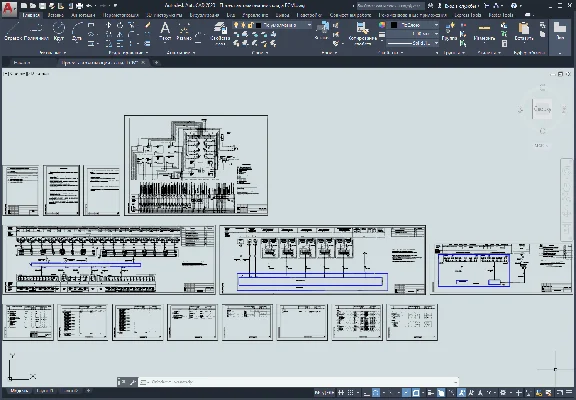Screen dimensions: 576x400
Task: Switch to the Лист1 layout tab
Action: [46, 391]
